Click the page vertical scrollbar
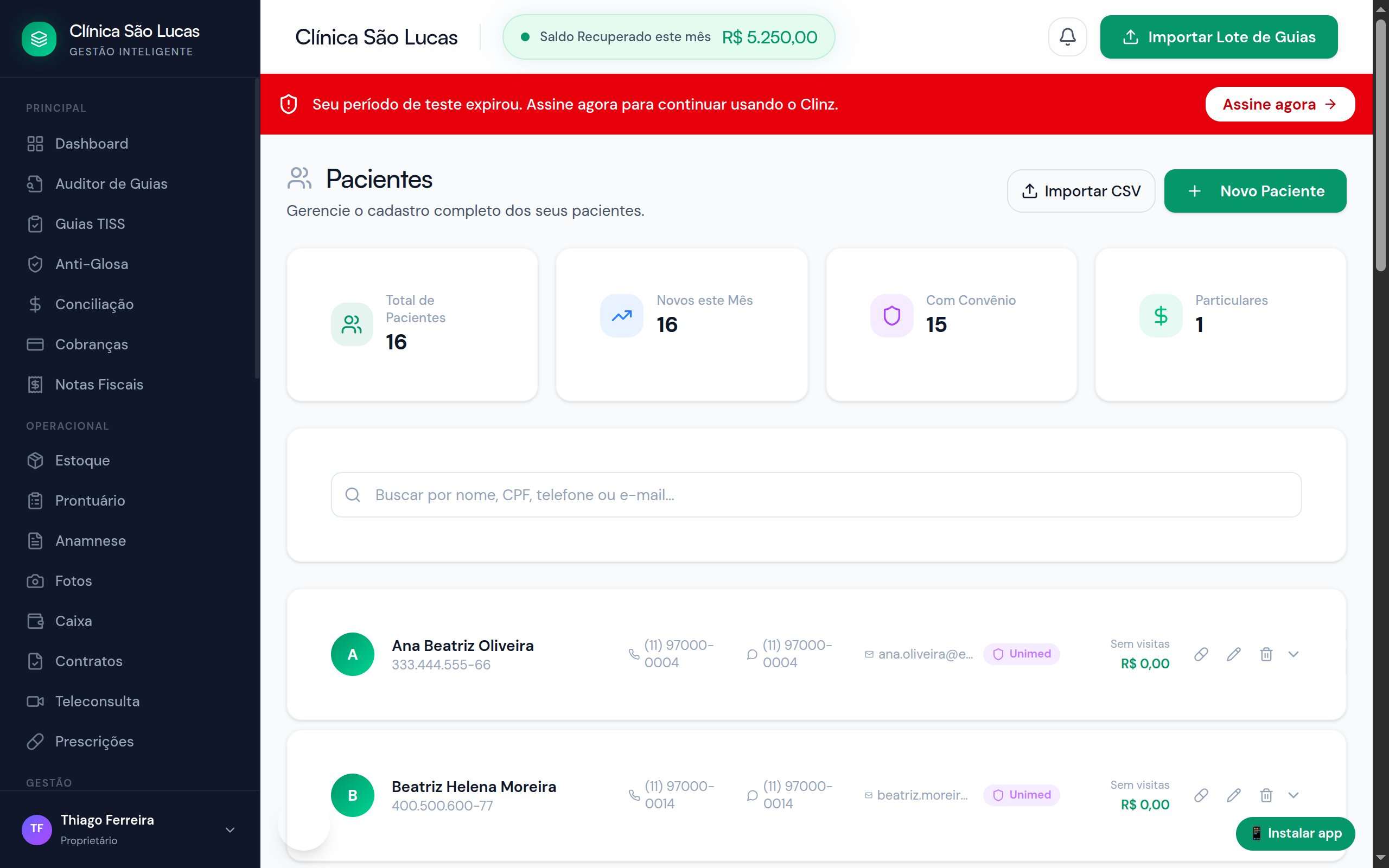Viewport: 1389px width, 868px height. coord(1380,144)
